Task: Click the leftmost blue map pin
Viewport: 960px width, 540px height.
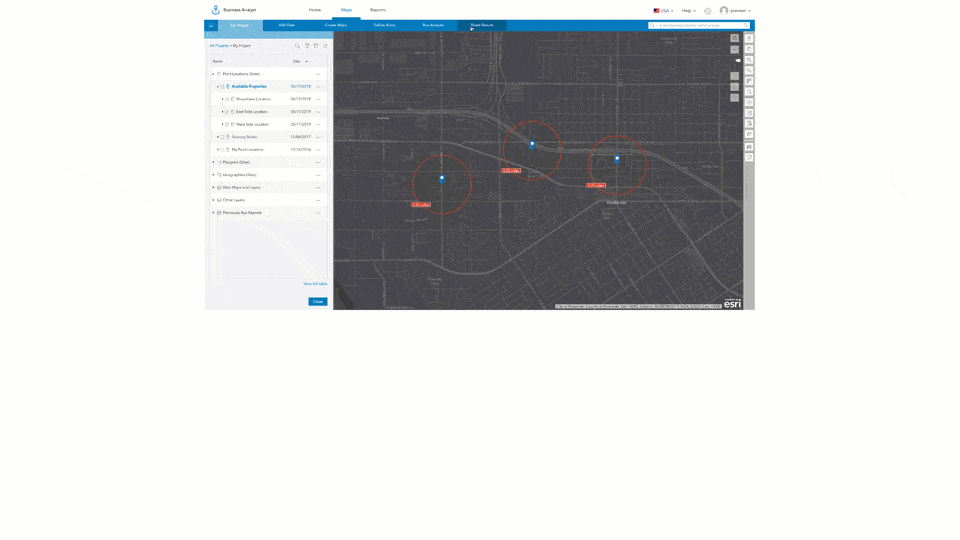Action: 442,179
